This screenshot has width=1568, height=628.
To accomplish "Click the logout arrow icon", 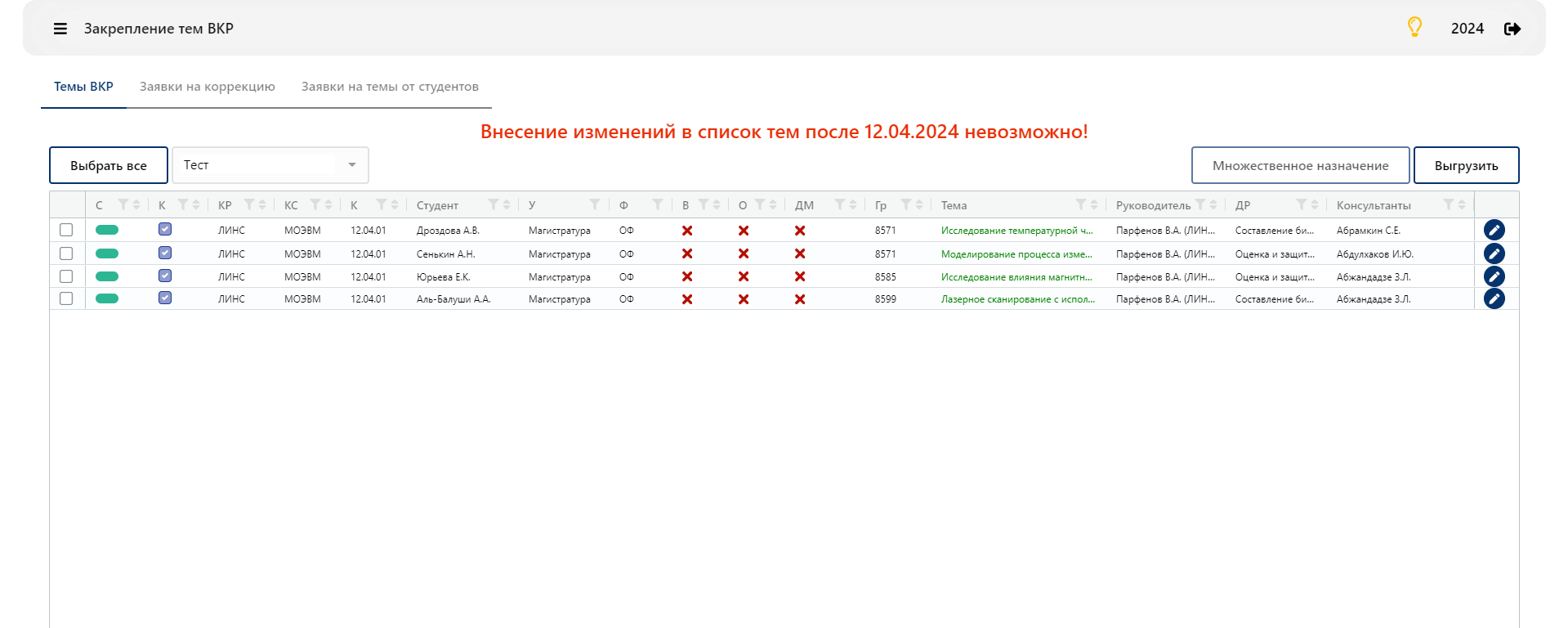I will pos(1512,29).
